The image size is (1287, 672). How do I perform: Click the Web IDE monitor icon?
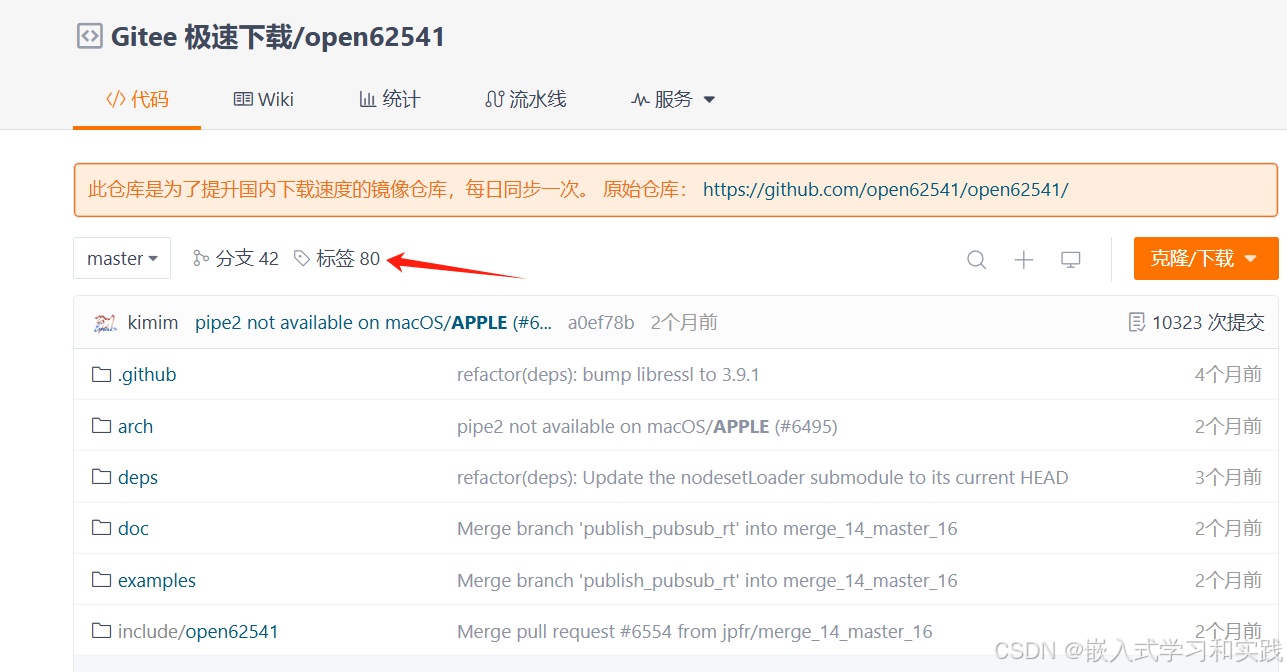(x=1070, y=259)
